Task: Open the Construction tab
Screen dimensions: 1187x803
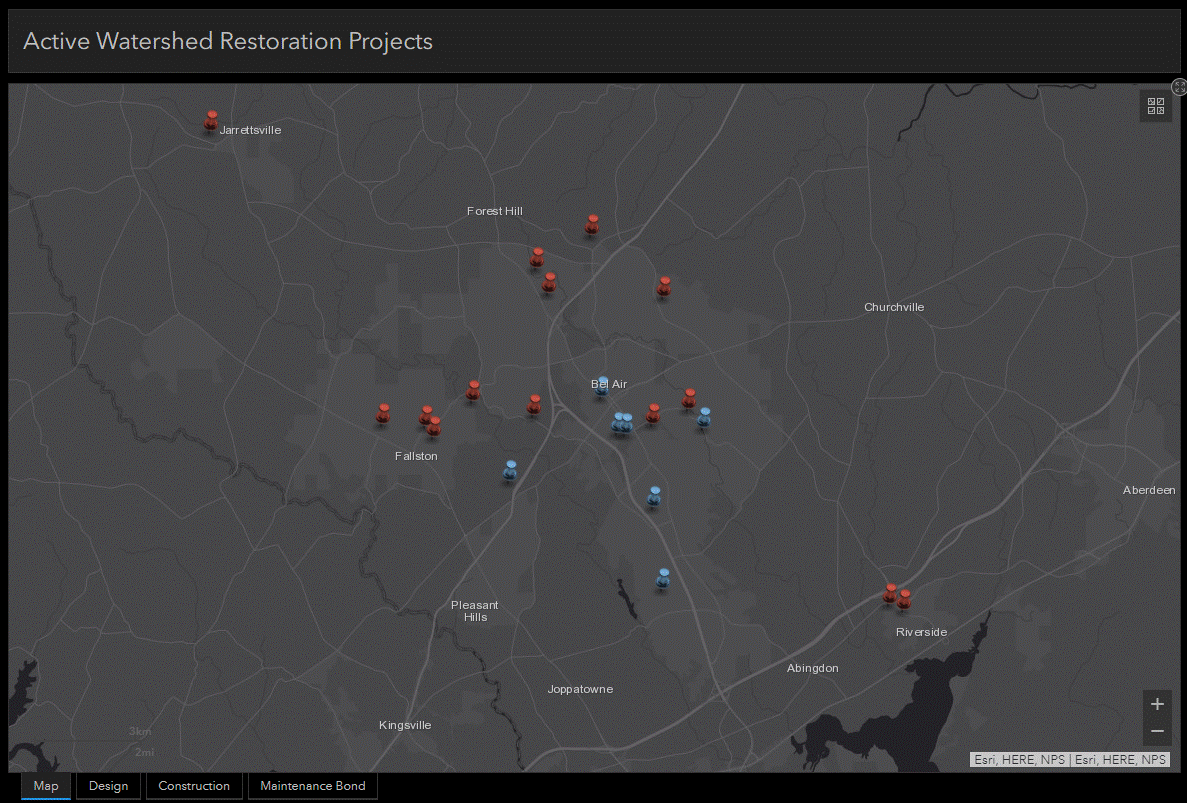Action: point(194,786)
